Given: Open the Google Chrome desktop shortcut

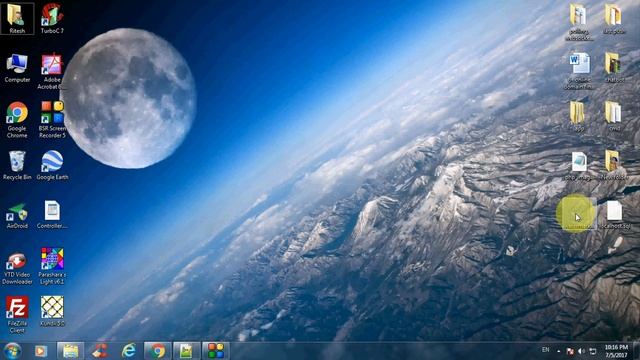Looking at the screenshot, I should pos(17,120).
